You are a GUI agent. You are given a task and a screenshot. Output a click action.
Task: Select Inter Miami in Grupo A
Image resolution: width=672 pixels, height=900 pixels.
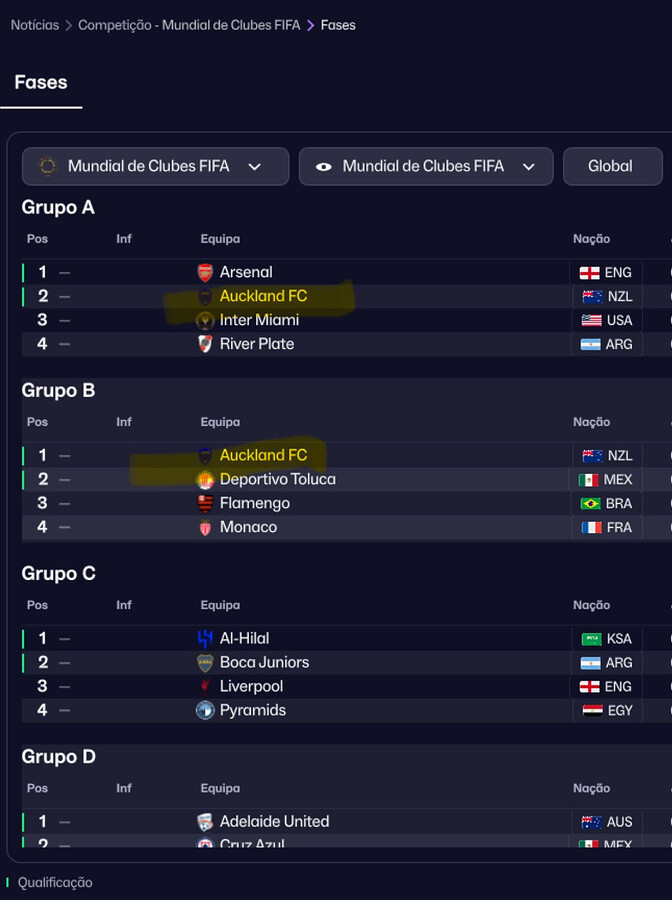259,320
